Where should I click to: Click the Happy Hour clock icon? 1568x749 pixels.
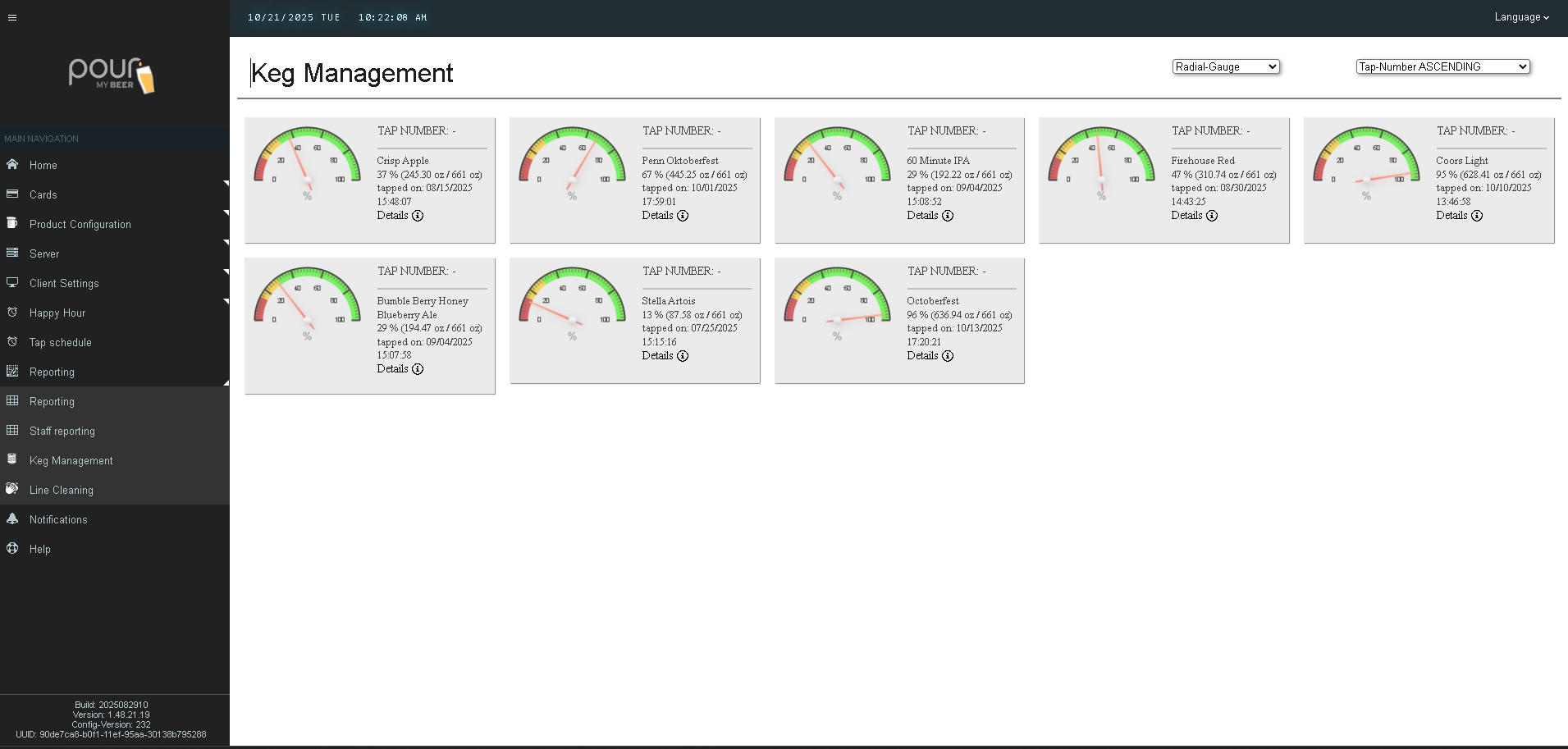[x=12, y=313]
